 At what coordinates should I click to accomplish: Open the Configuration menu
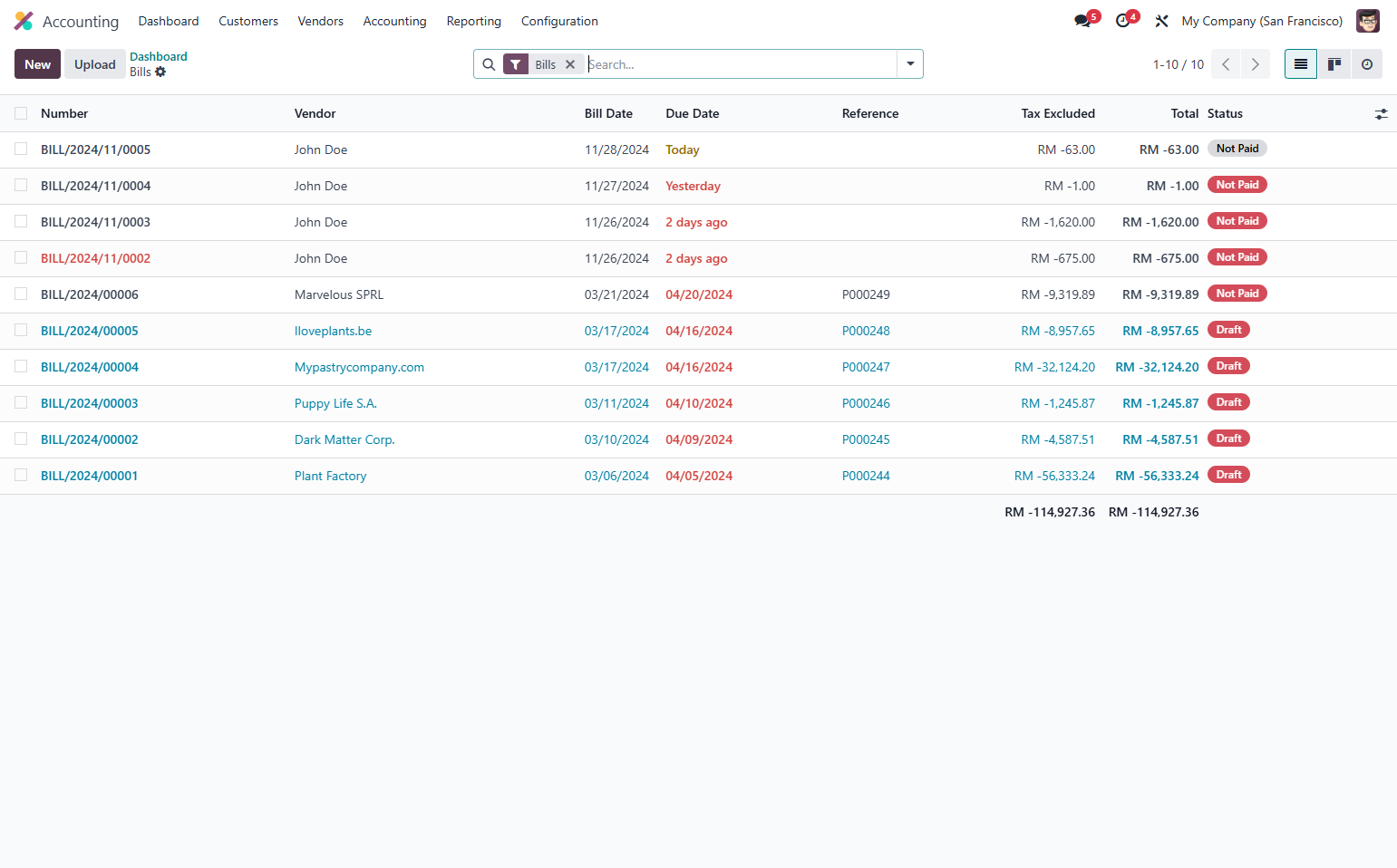559,21
